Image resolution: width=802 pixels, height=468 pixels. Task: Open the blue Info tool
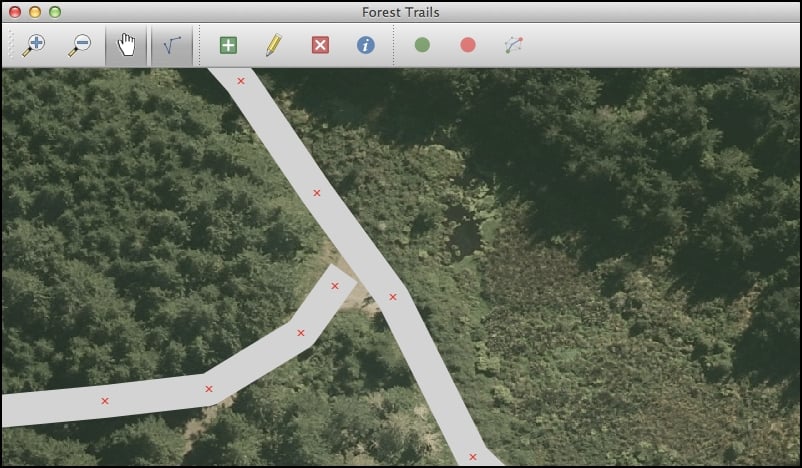click(x=366, y=45)
